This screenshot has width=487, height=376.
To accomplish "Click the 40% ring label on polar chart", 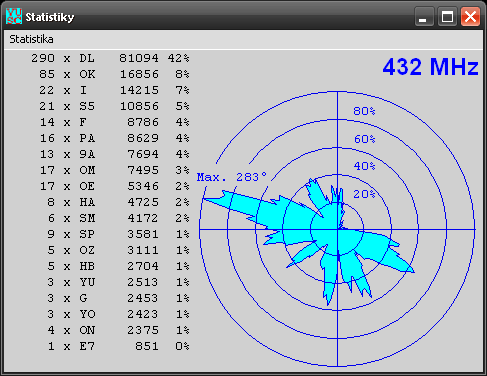I will (364, 166).
